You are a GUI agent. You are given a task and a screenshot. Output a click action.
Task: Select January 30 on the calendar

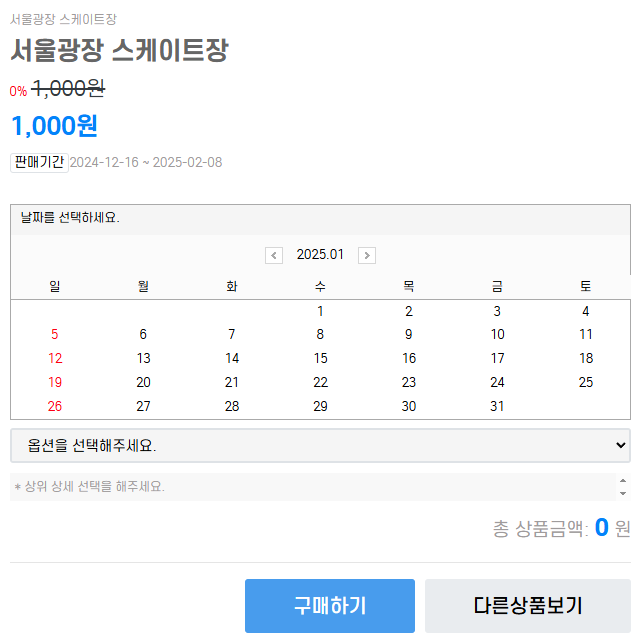point(409,406)
